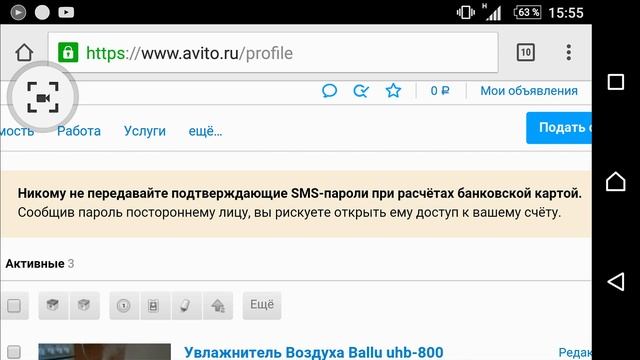Click the Сообщив пароль постороннему лицу sentence
The height and width of the screenshot is (360, 640).
pyautogui.click(x=289, y=212)
